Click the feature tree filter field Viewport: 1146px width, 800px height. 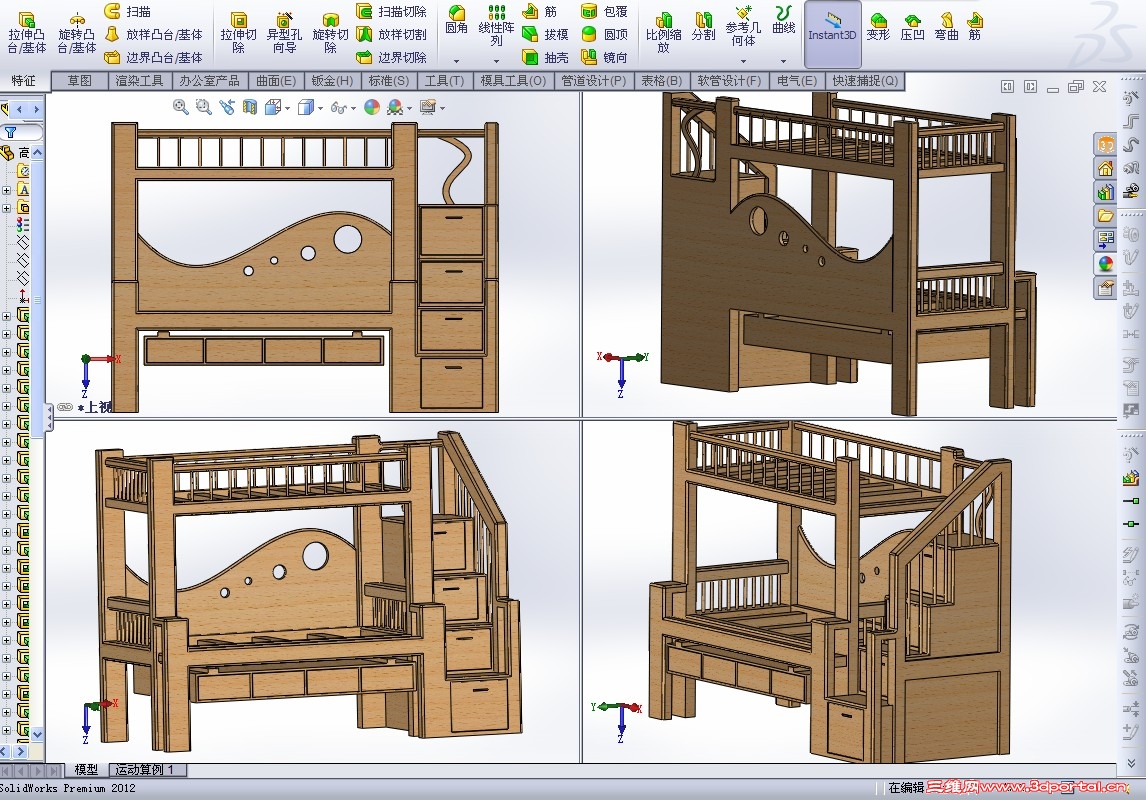tap(22, 132)
